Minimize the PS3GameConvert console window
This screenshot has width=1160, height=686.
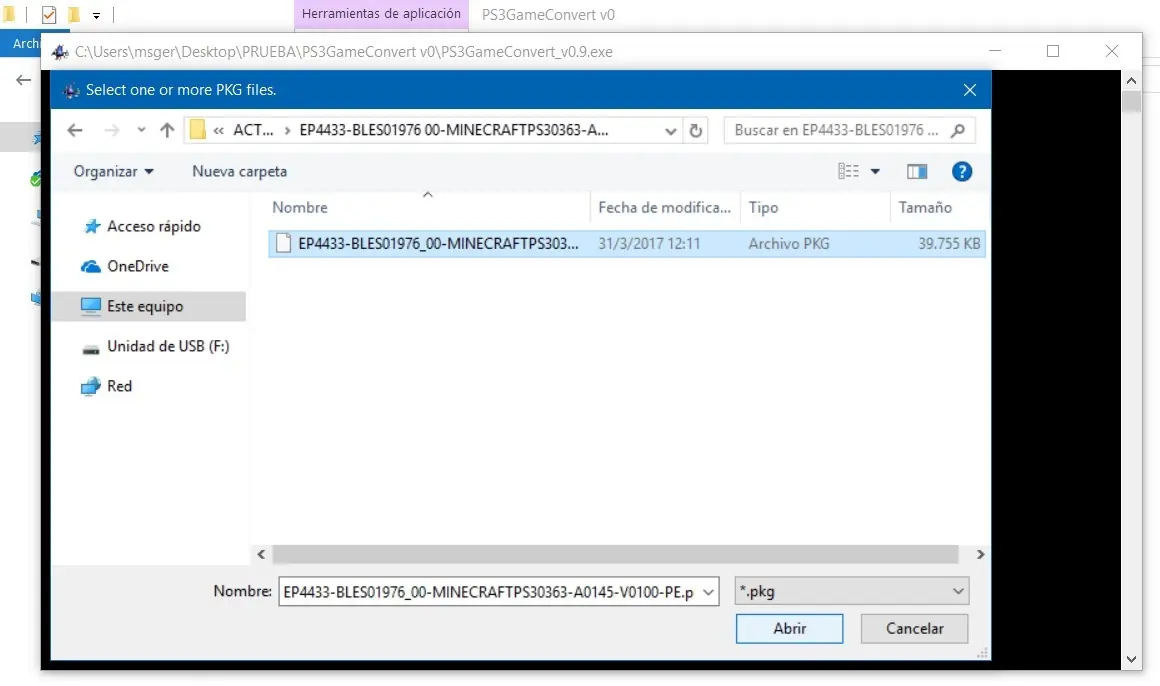tap(995, 51)
